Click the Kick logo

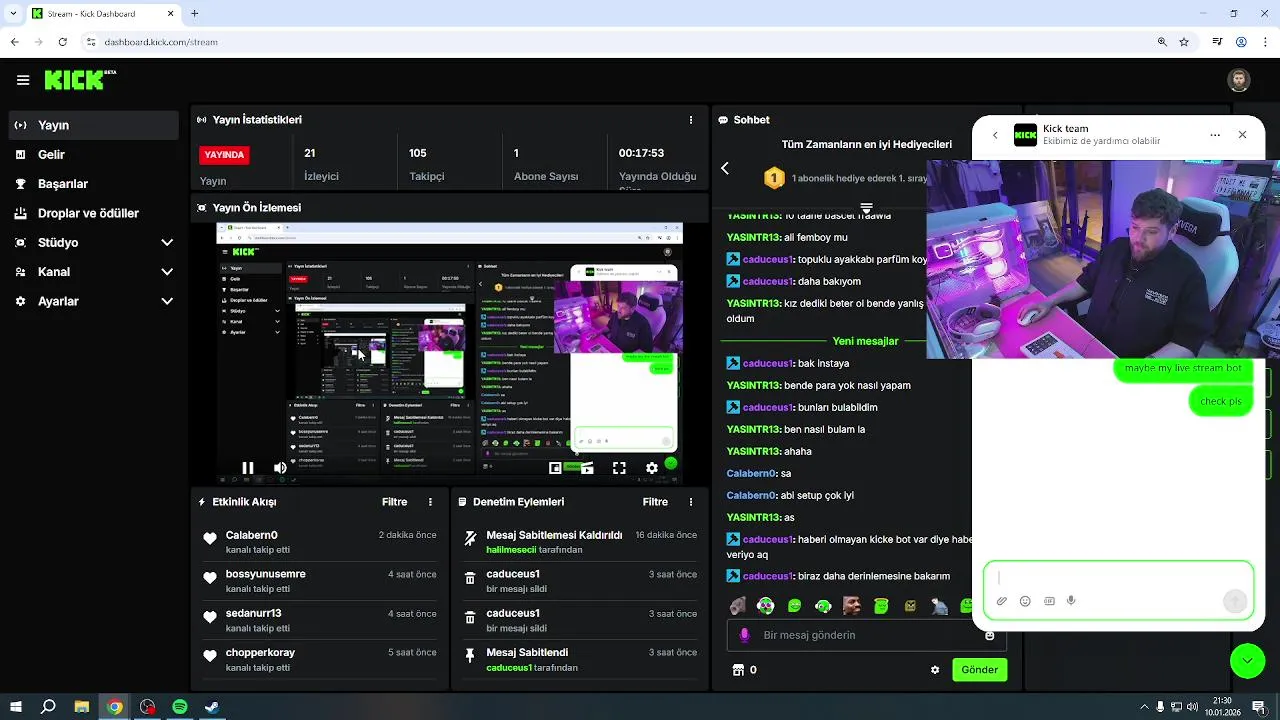pyautogui.click(x=80, y=80)
